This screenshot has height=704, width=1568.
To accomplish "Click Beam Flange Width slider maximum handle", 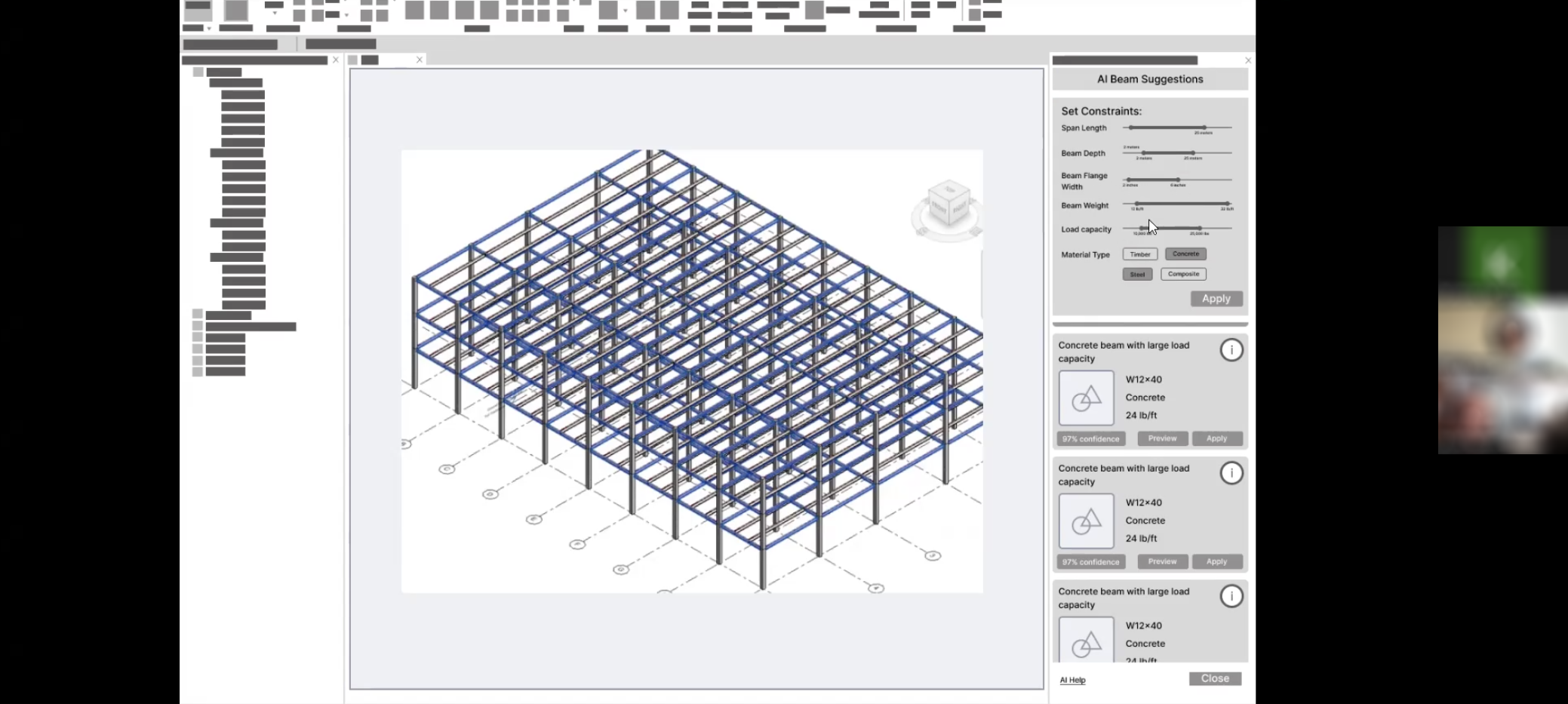I will click(1178, 180).
